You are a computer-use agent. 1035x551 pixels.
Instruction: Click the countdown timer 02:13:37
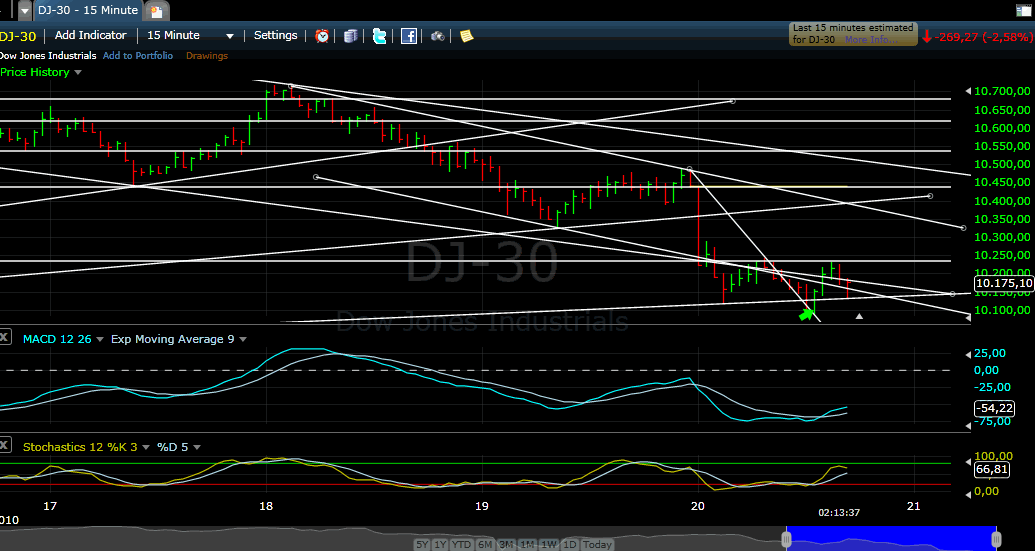[839, 512]
